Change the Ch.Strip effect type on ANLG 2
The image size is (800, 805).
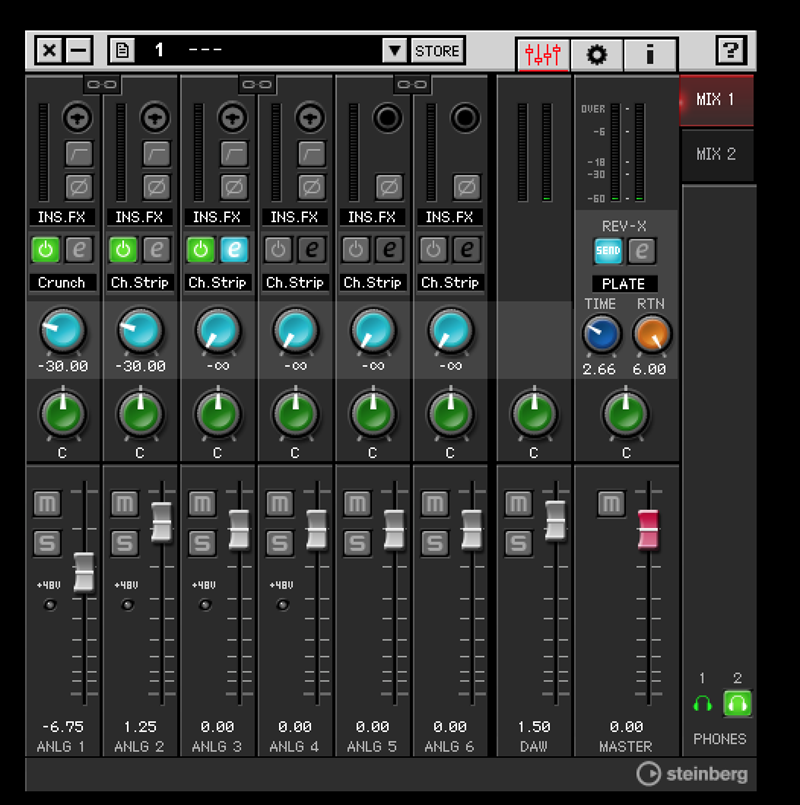point(139,282)
